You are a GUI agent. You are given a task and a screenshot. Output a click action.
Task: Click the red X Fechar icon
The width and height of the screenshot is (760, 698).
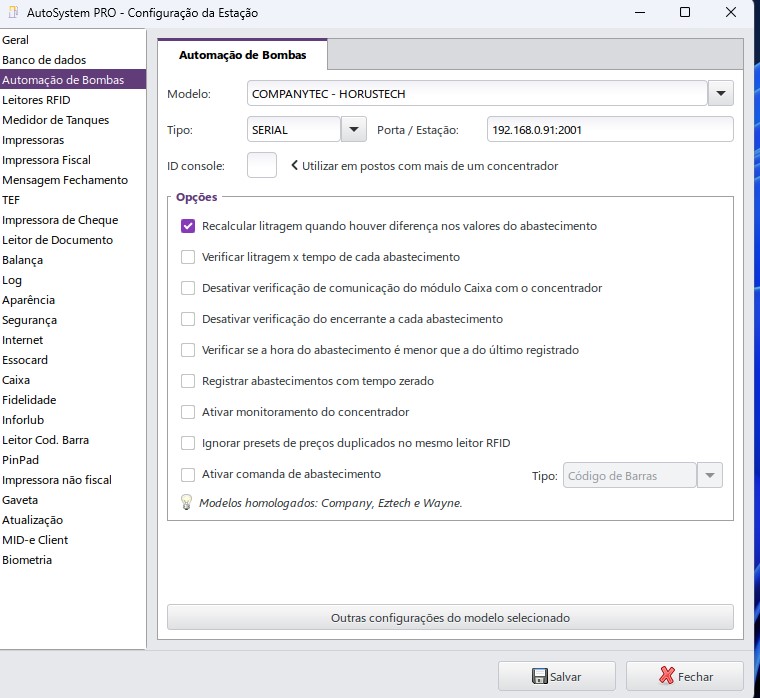(x=667, y=676)
